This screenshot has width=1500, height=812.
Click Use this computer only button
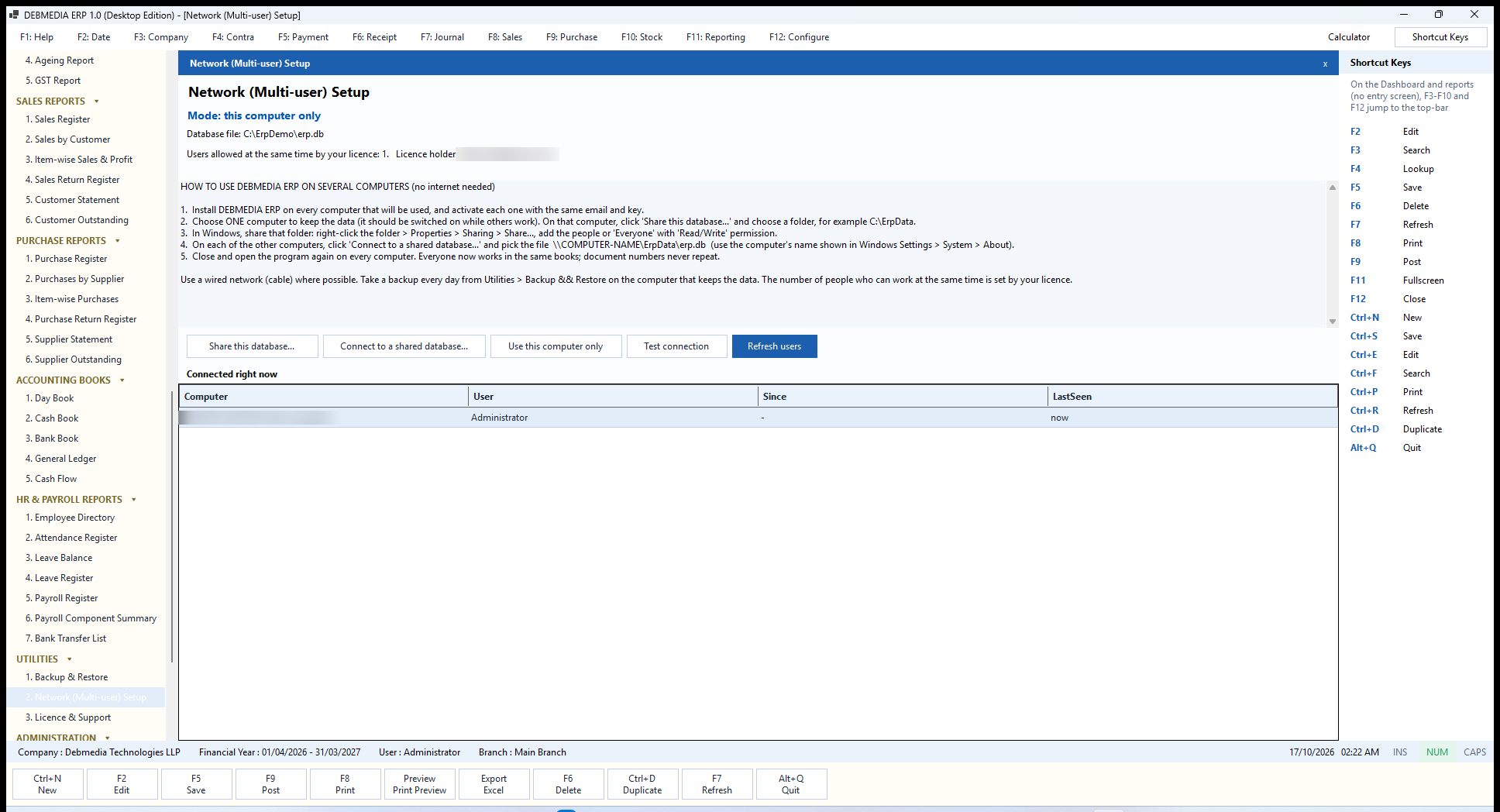(x=556, y=346)
